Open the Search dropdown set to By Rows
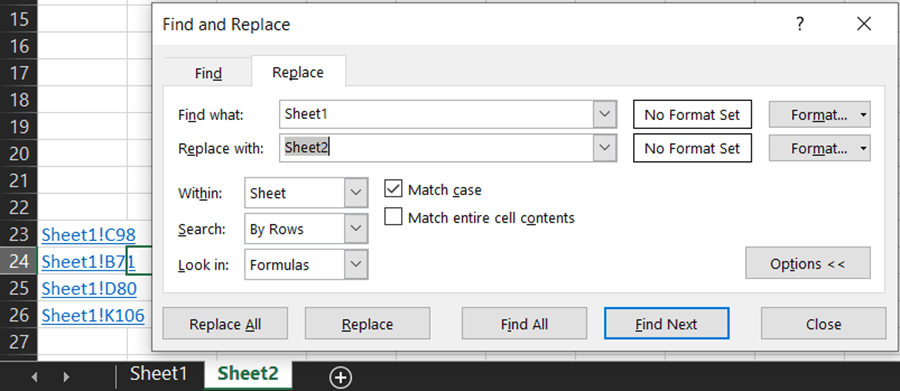This screenshot has width=900, height=391. 356,229
